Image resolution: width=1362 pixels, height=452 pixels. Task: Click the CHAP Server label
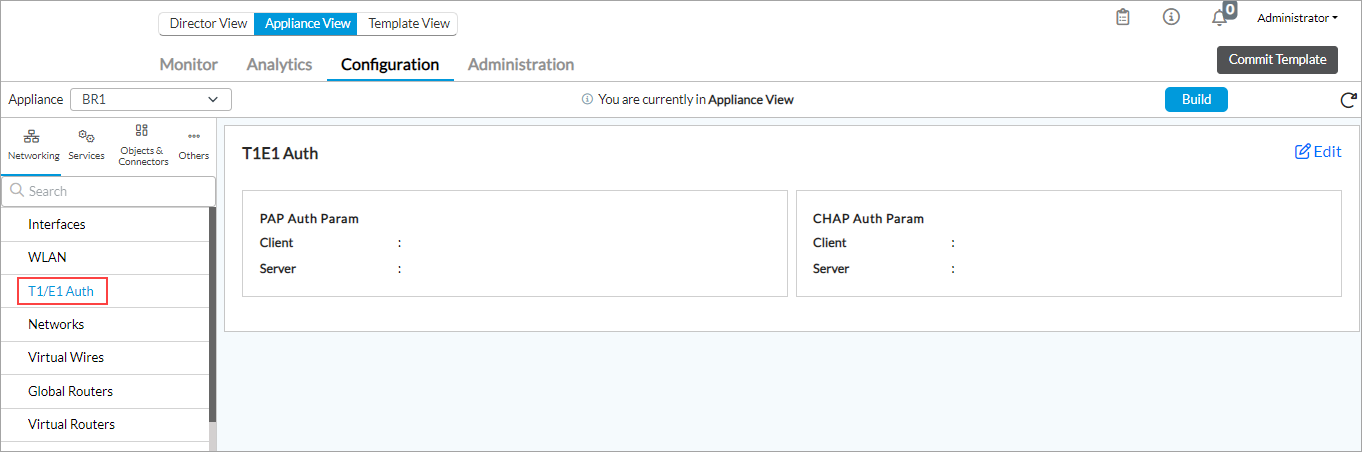point(831,269)
